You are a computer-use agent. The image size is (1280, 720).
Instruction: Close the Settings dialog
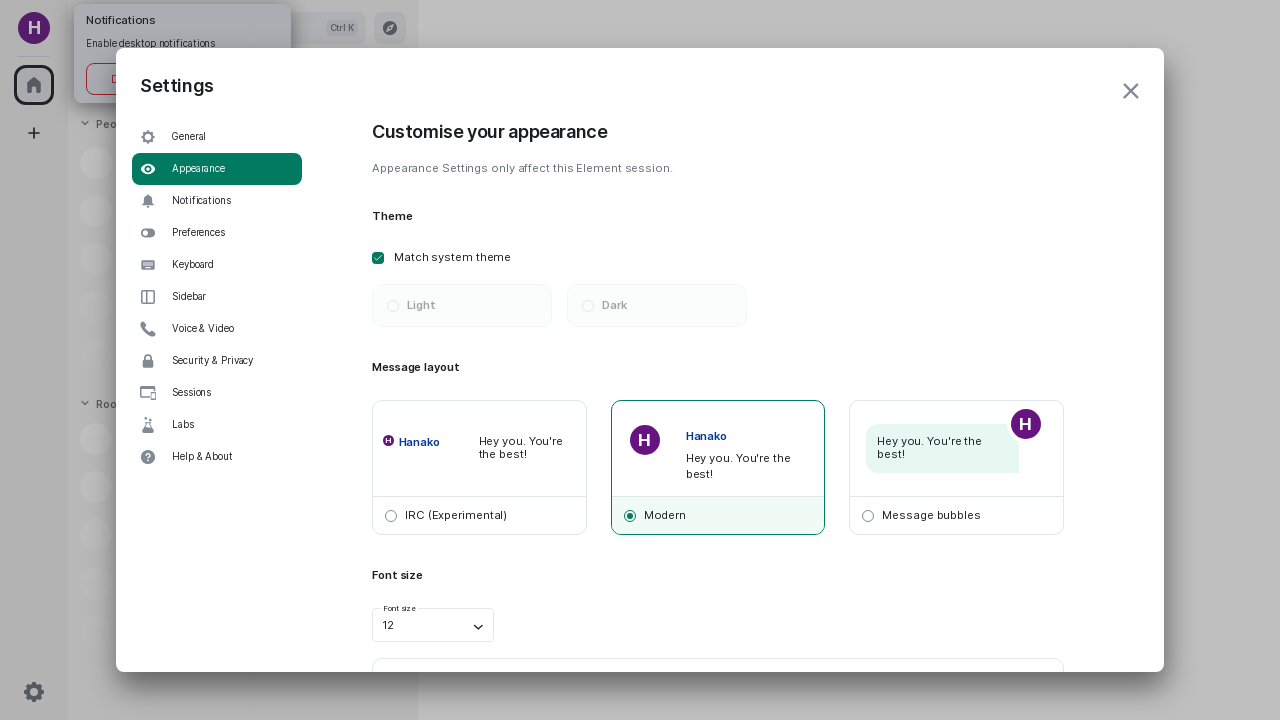(x=1130, y=91)
